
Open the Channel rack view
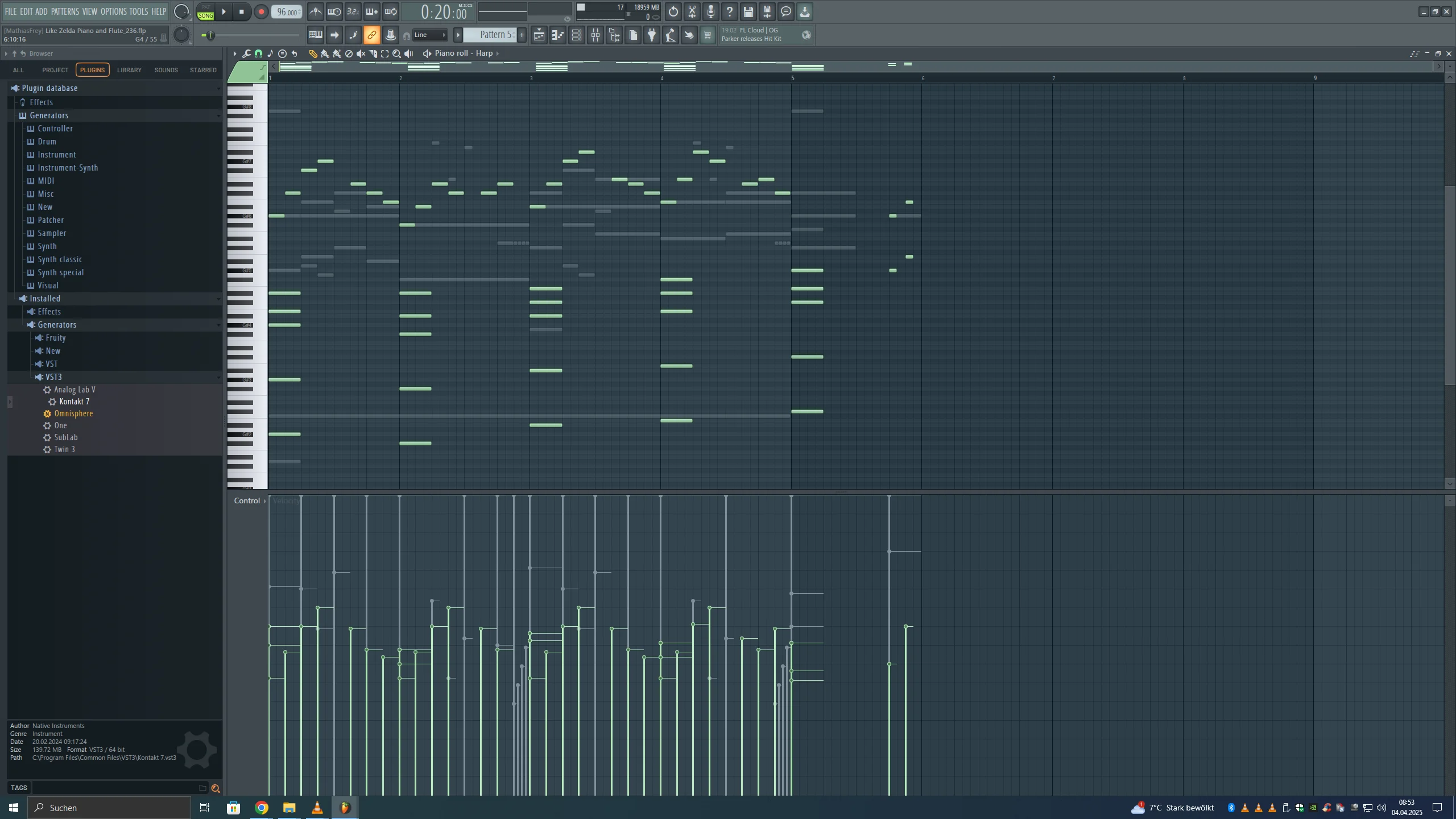tap(577, 35)
